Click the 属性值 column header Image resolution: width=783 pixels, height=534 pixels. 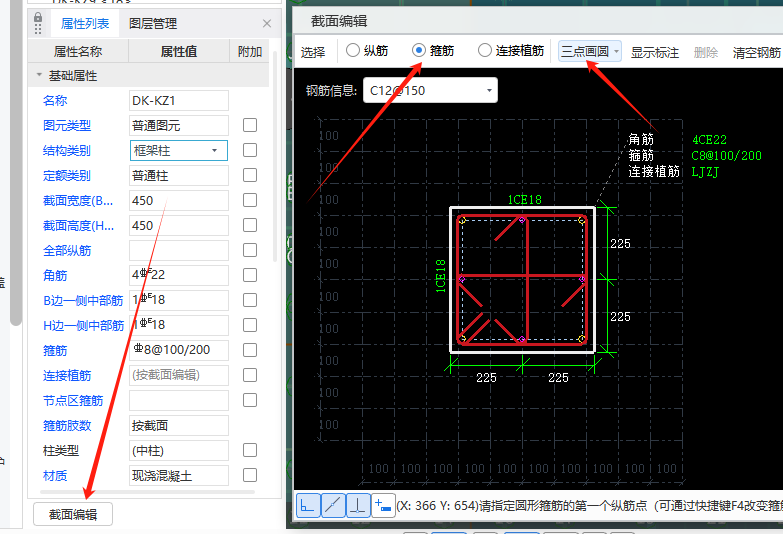tap(179, 51)
